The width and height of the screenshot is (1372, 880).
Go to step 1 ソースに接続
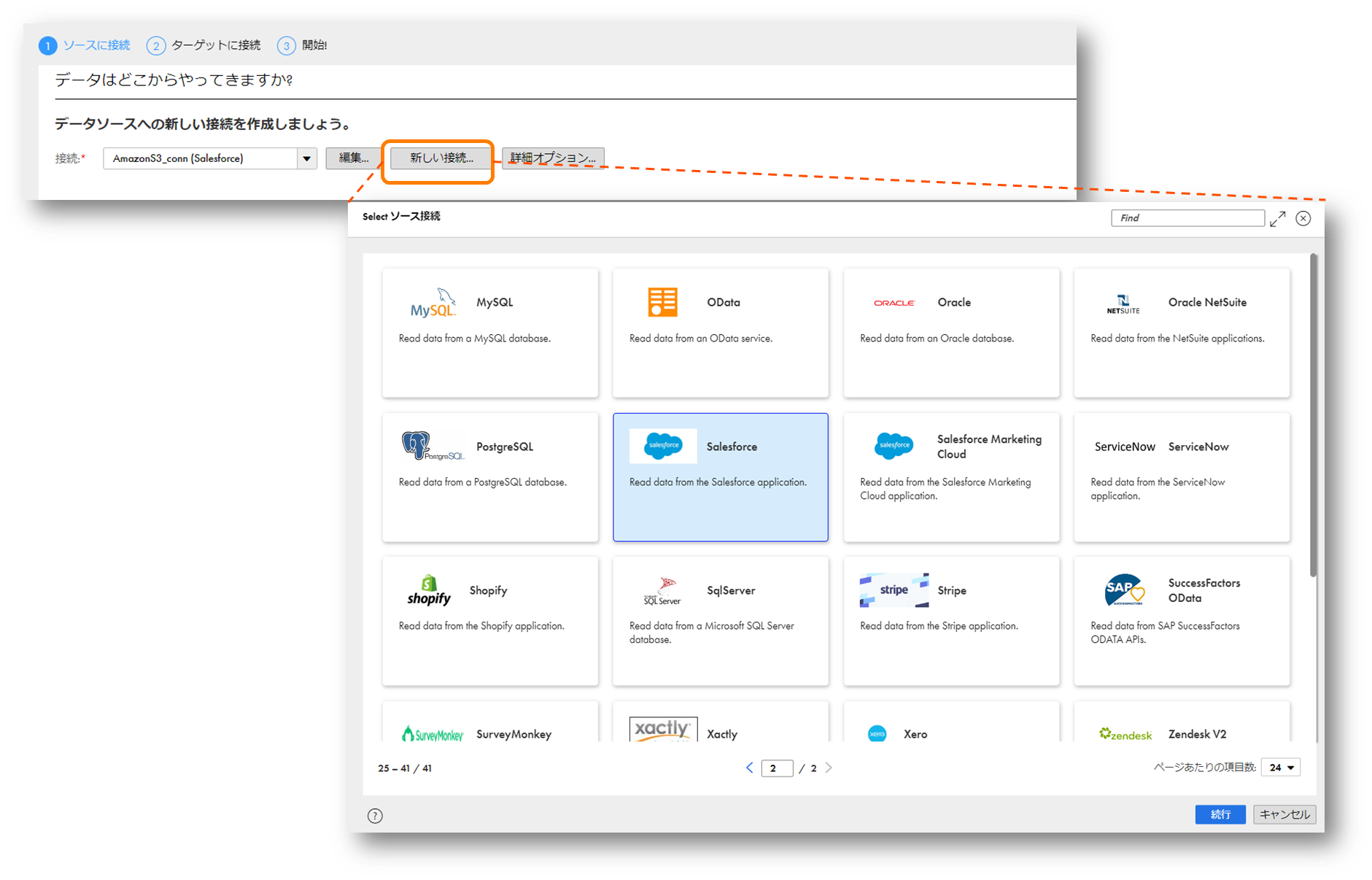[x=85, y=45]
